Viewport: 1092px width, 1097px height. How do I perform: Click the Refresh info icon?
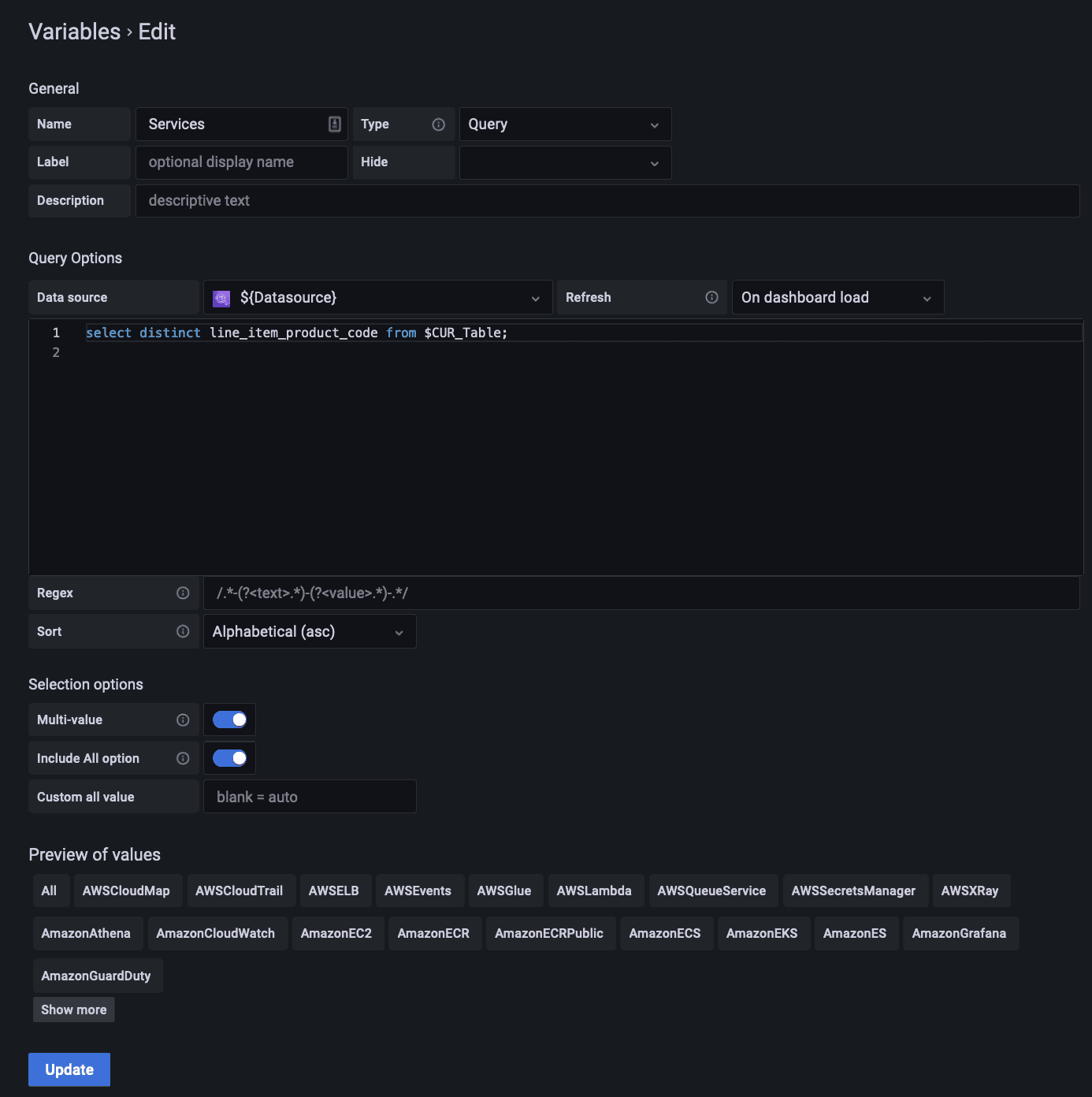[711, 297]
